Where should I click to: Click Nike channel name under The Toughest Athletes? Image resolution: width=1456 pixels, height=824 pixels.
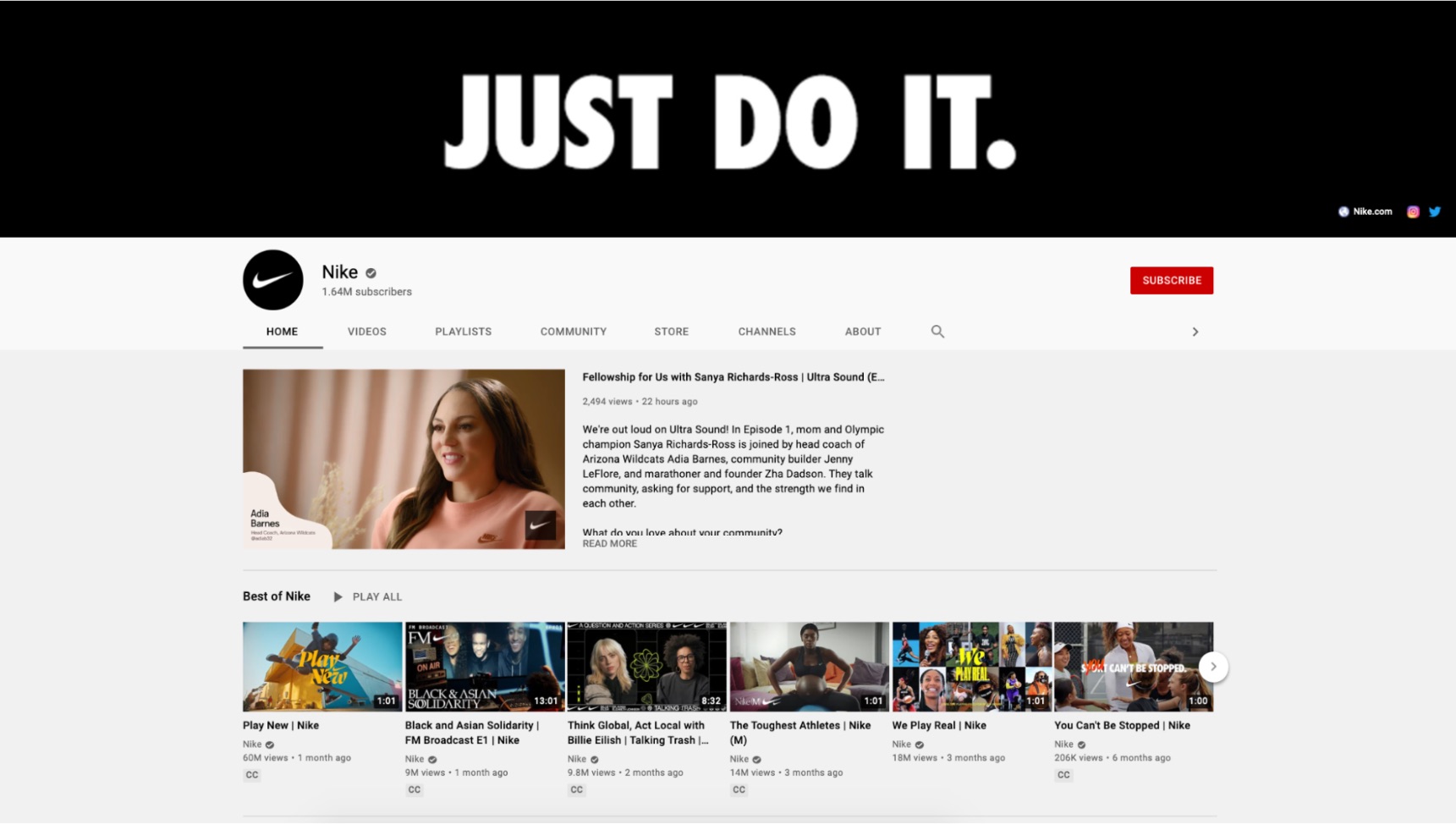click(739, 759)
